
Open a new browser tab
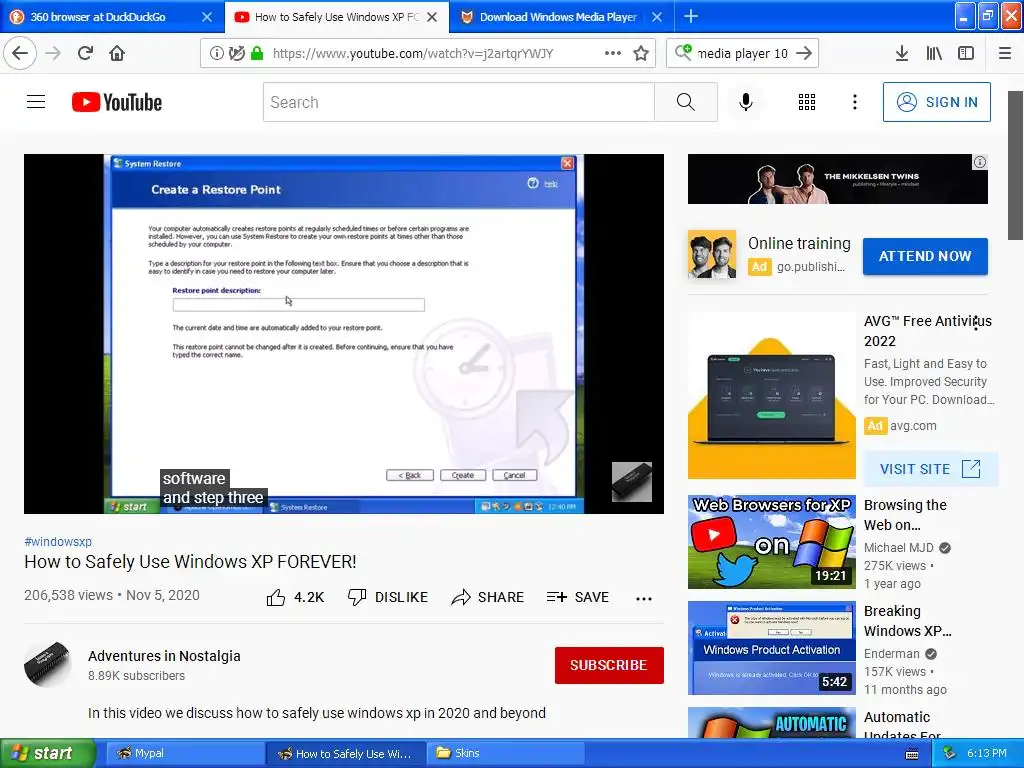pyautogui.click(x=691, y=16)
